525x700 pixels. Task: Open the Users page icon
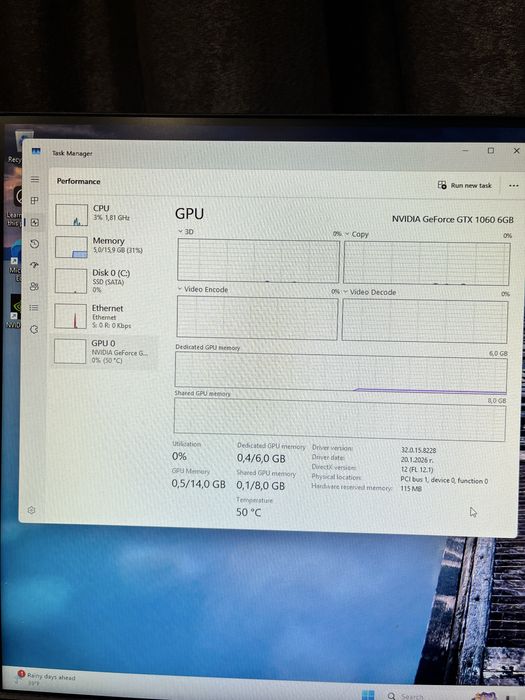[x=34, y=287]
